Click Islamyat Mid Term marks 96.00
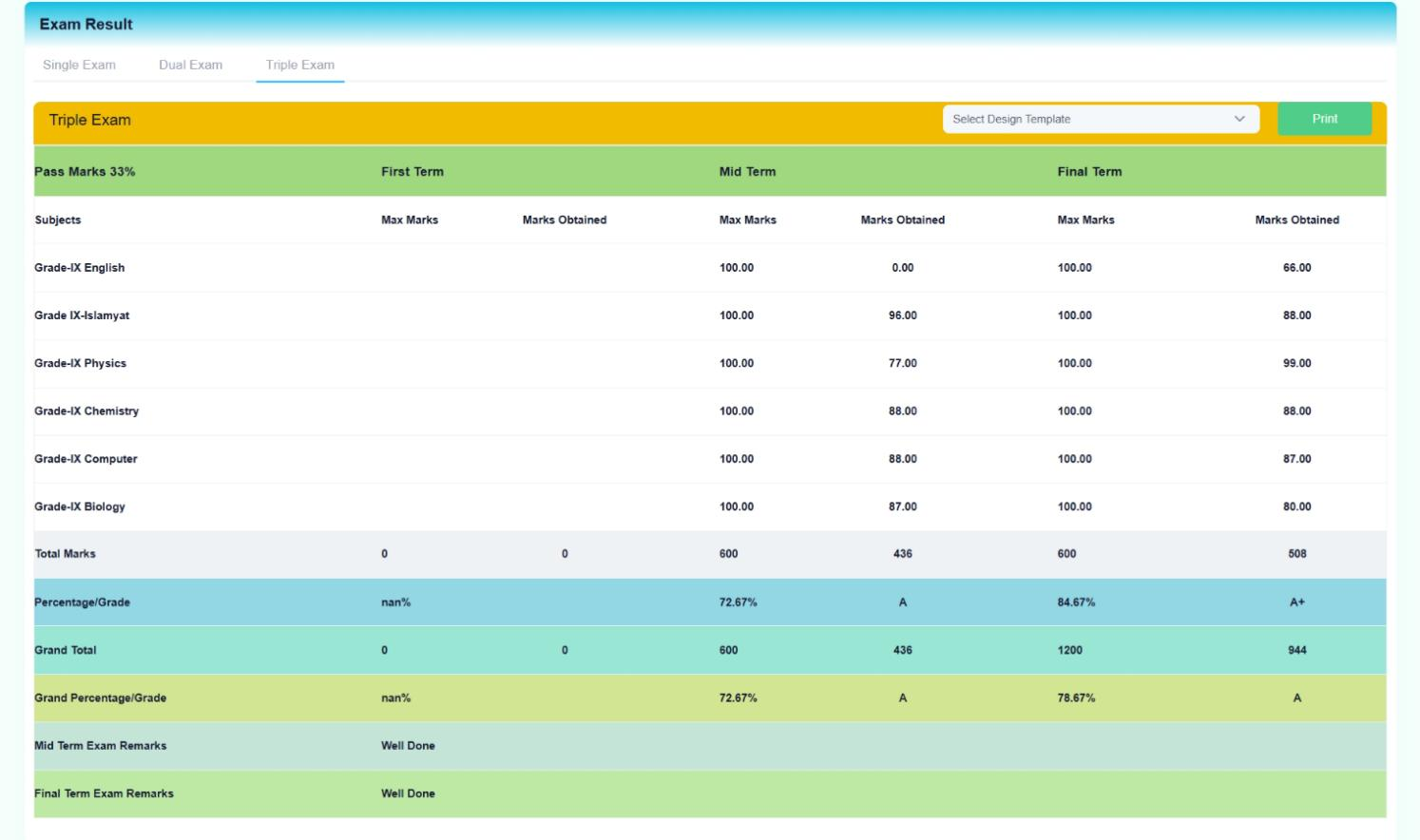The height and width of the screenshot is (840, 1420). 902,315
